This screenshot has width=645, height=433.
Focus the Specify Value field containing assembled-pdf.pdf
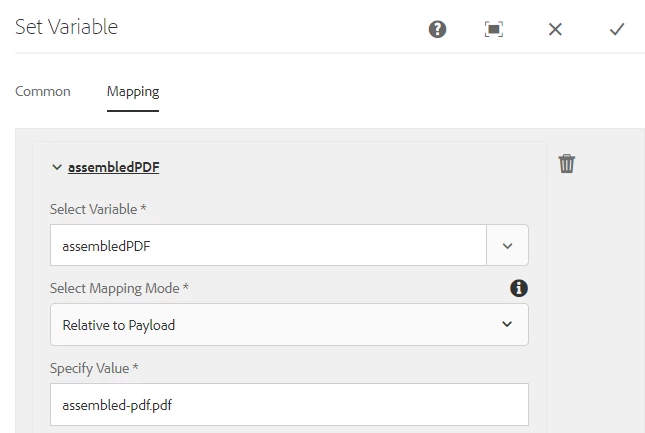coord(289,405)
